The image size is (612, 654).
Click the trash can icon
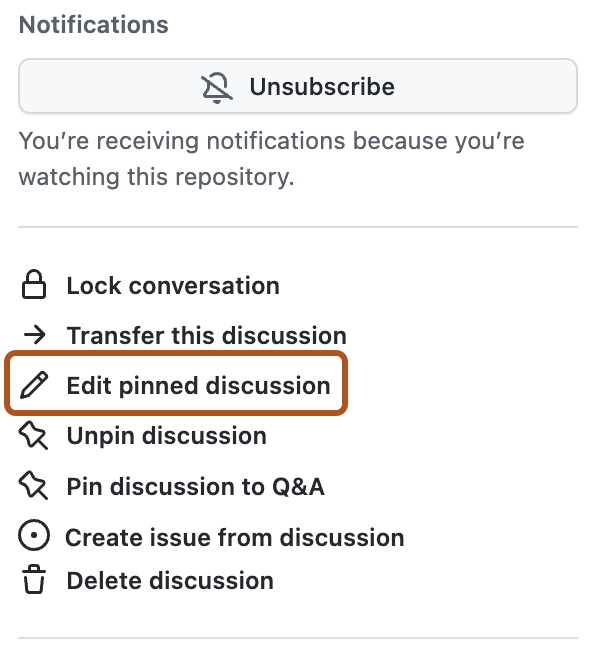(x=34, y=581)
